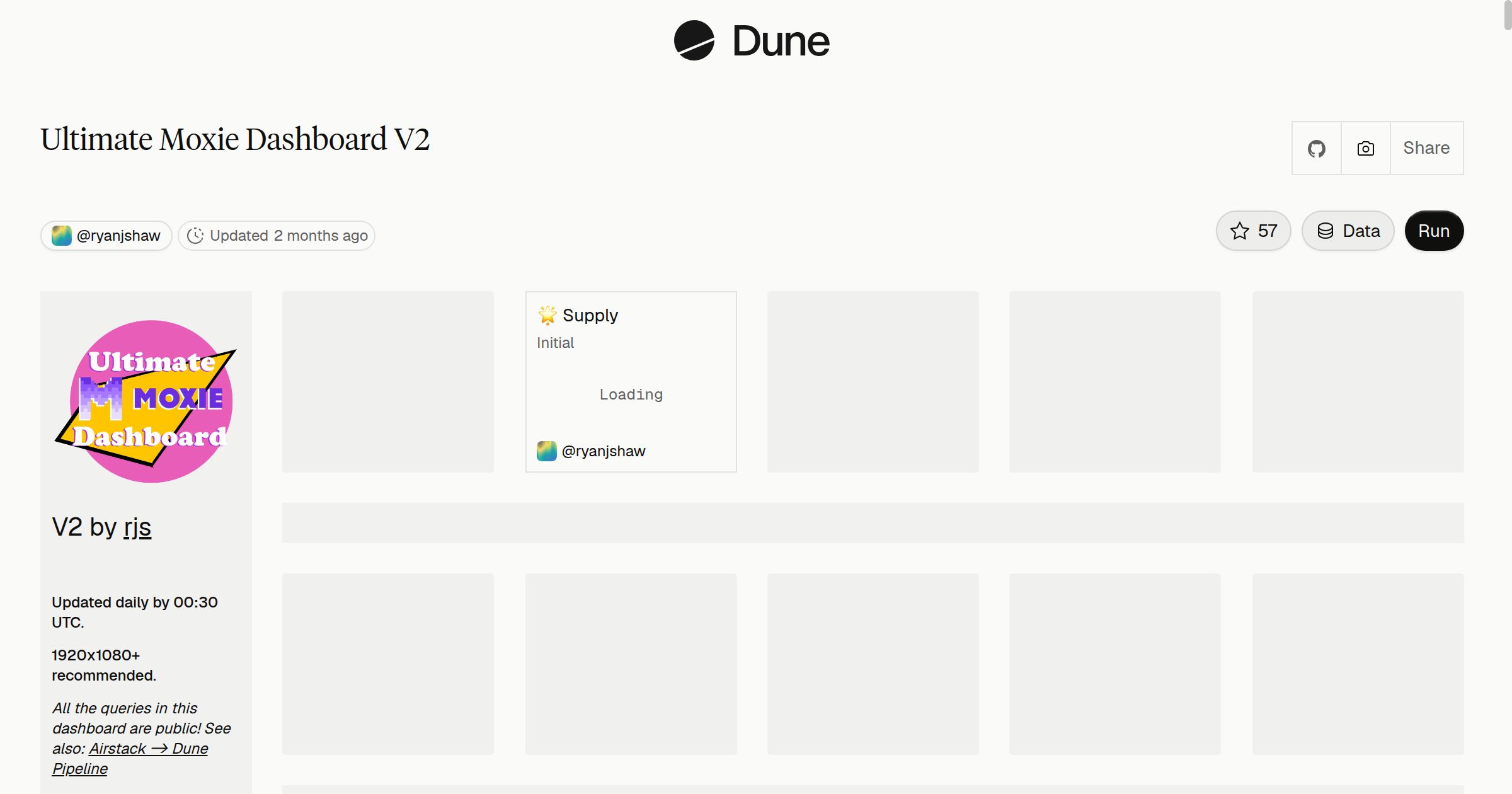The image size is (1512, 794).
Task: Open the Supply widget title
Action: coord(590,315)
